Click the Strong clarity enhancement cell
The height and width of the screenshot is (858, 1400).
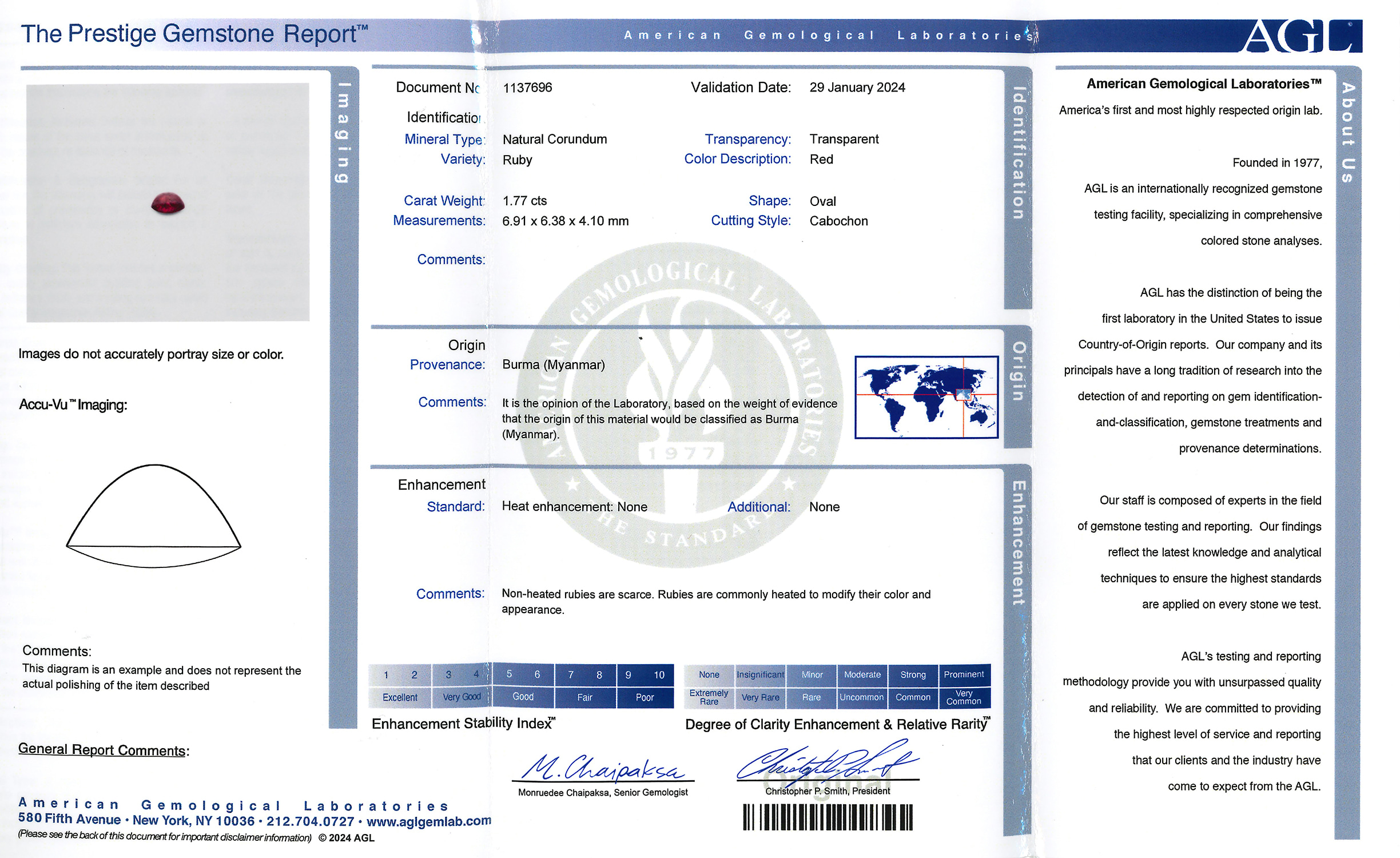tap(913, 675)
